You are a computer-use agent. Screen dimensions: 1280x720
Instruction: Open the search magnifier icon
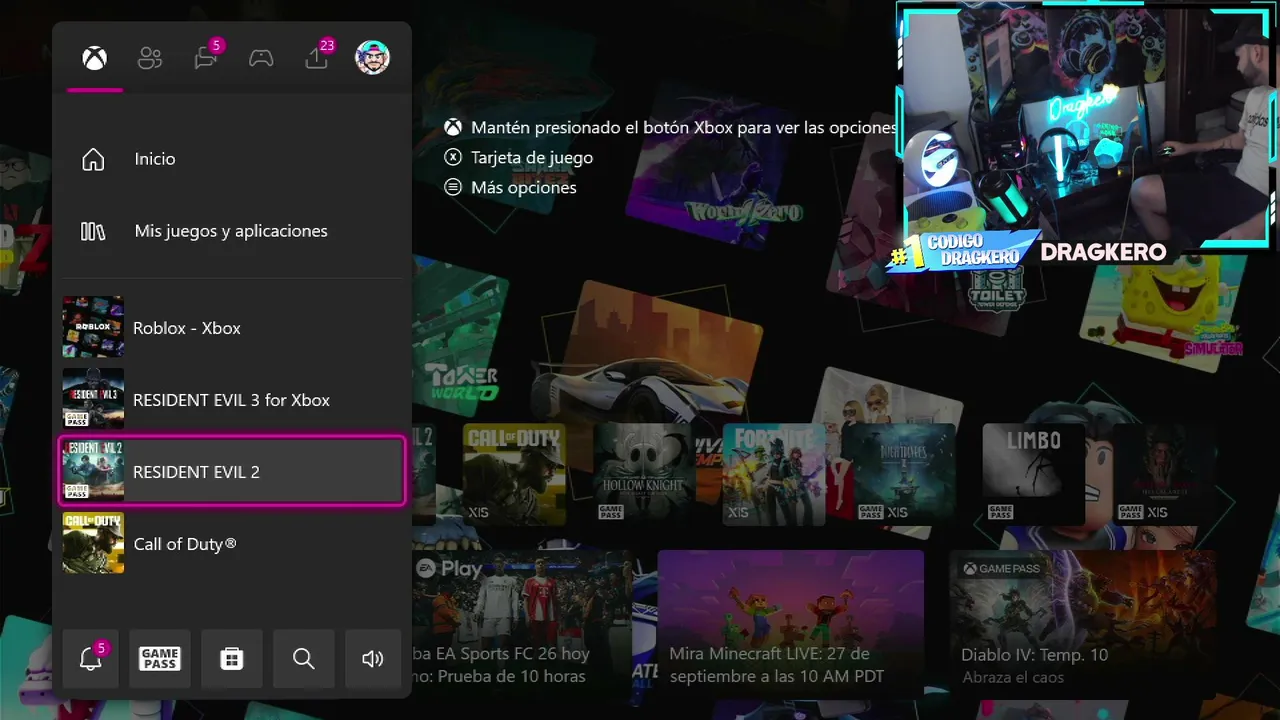pyautogui.click(x=303, y=658)
